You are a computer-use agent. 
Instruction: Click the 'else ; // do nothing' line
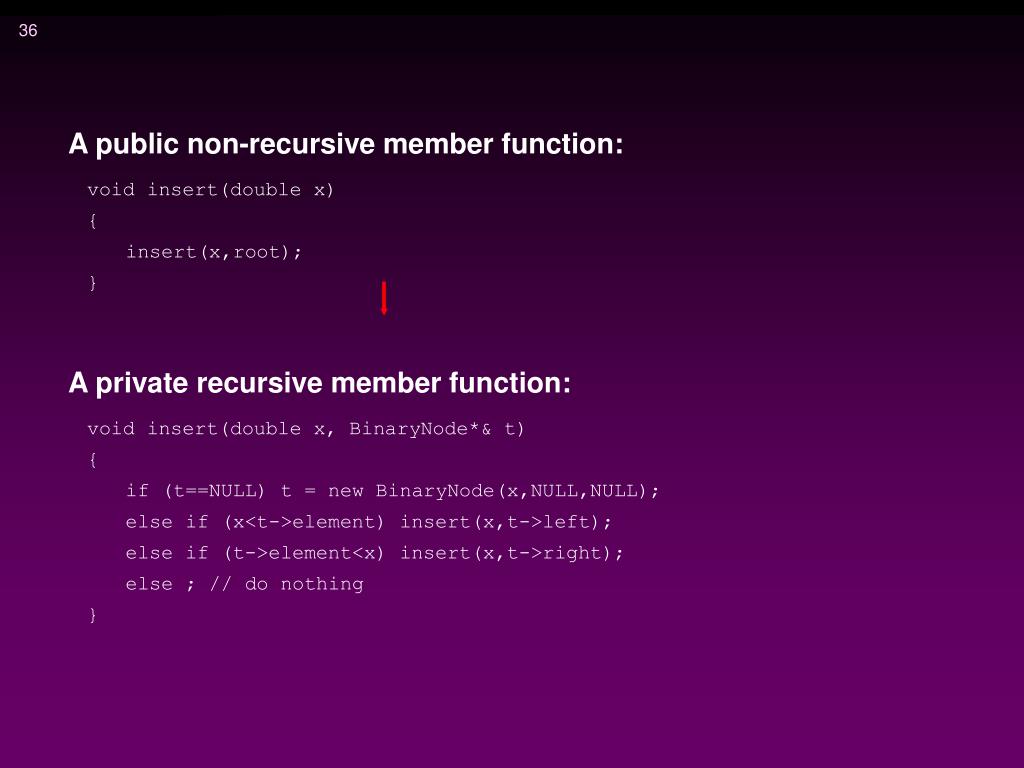point(244,584)
